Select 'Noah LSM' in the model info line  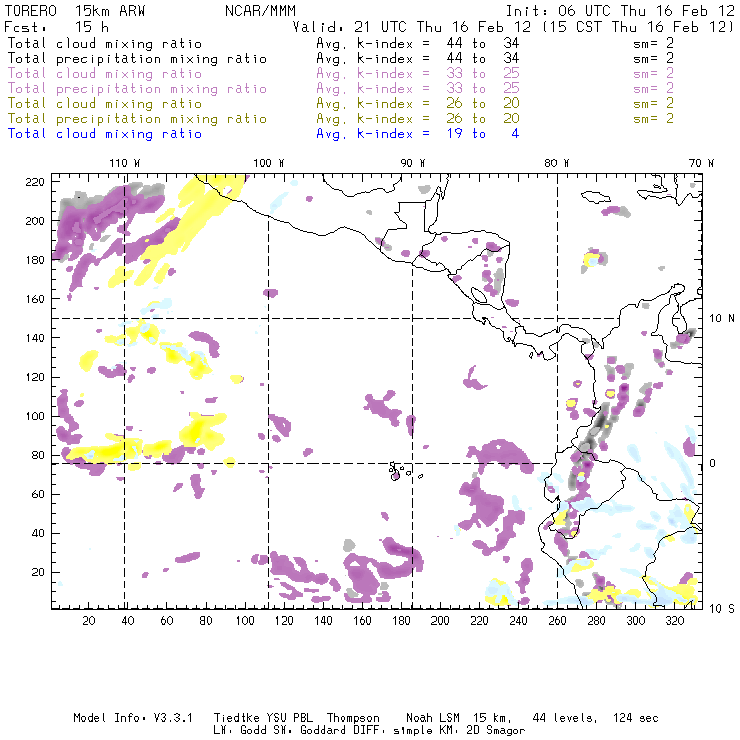[x=433, y=718]
